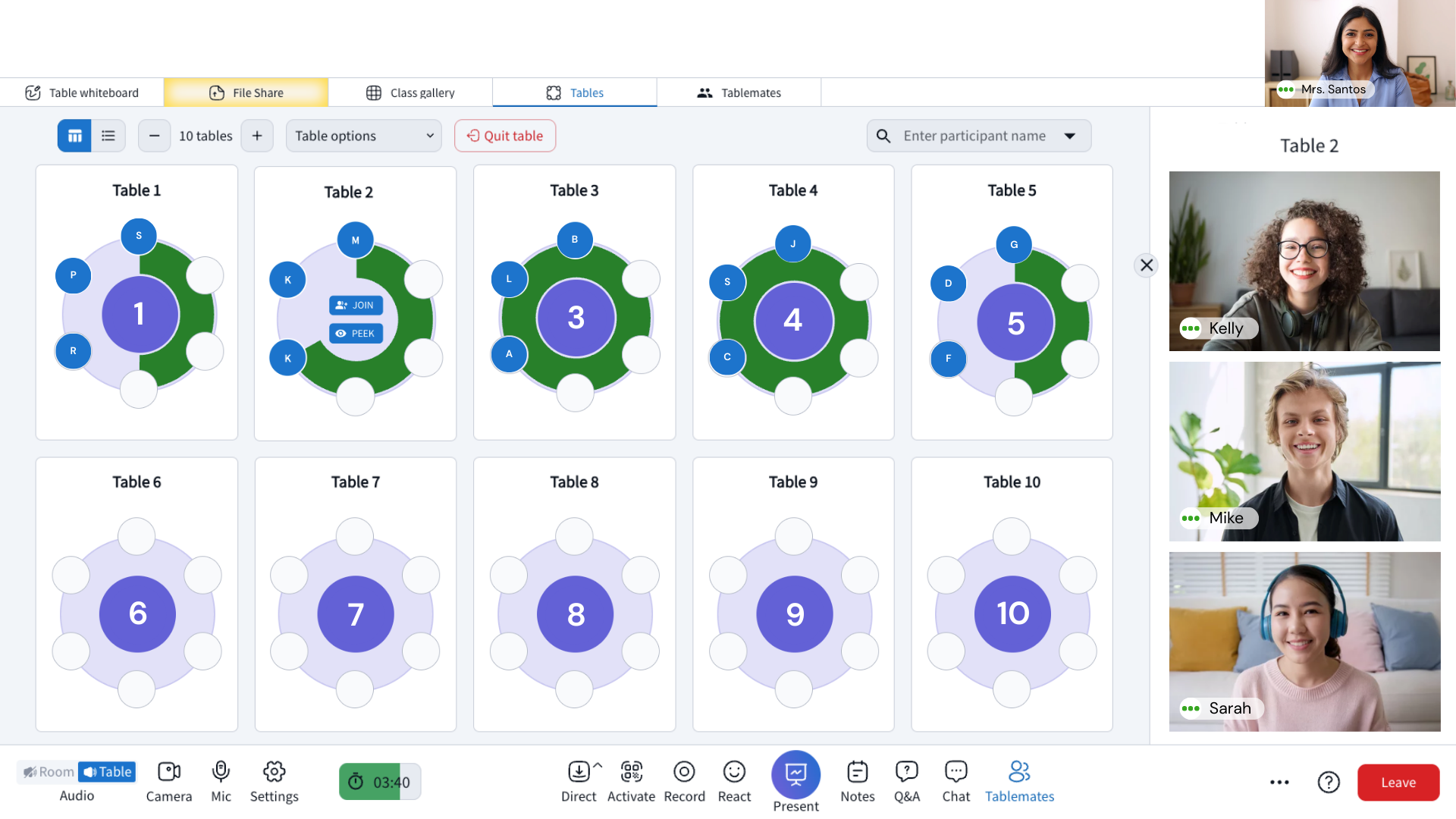Switch audio to Room mode
Screen dimensions: 1456x819
[49, 772]
